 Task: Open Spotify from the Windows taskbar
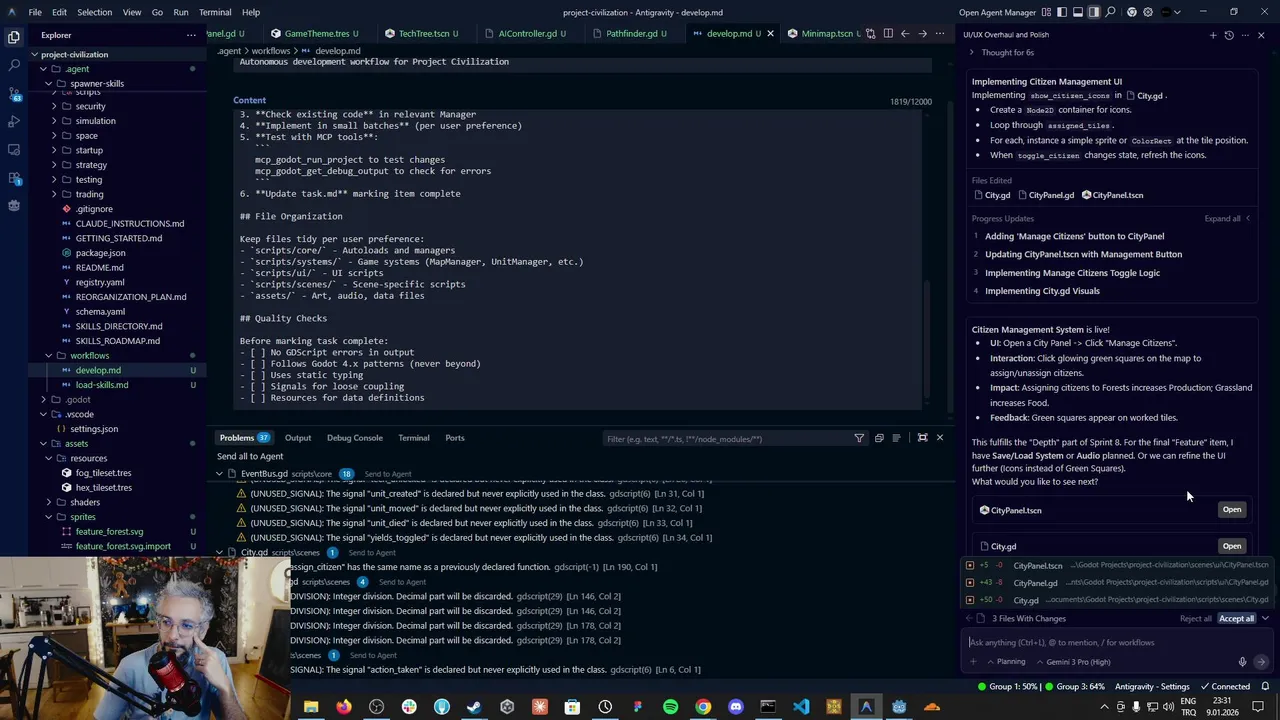point(670,707)
